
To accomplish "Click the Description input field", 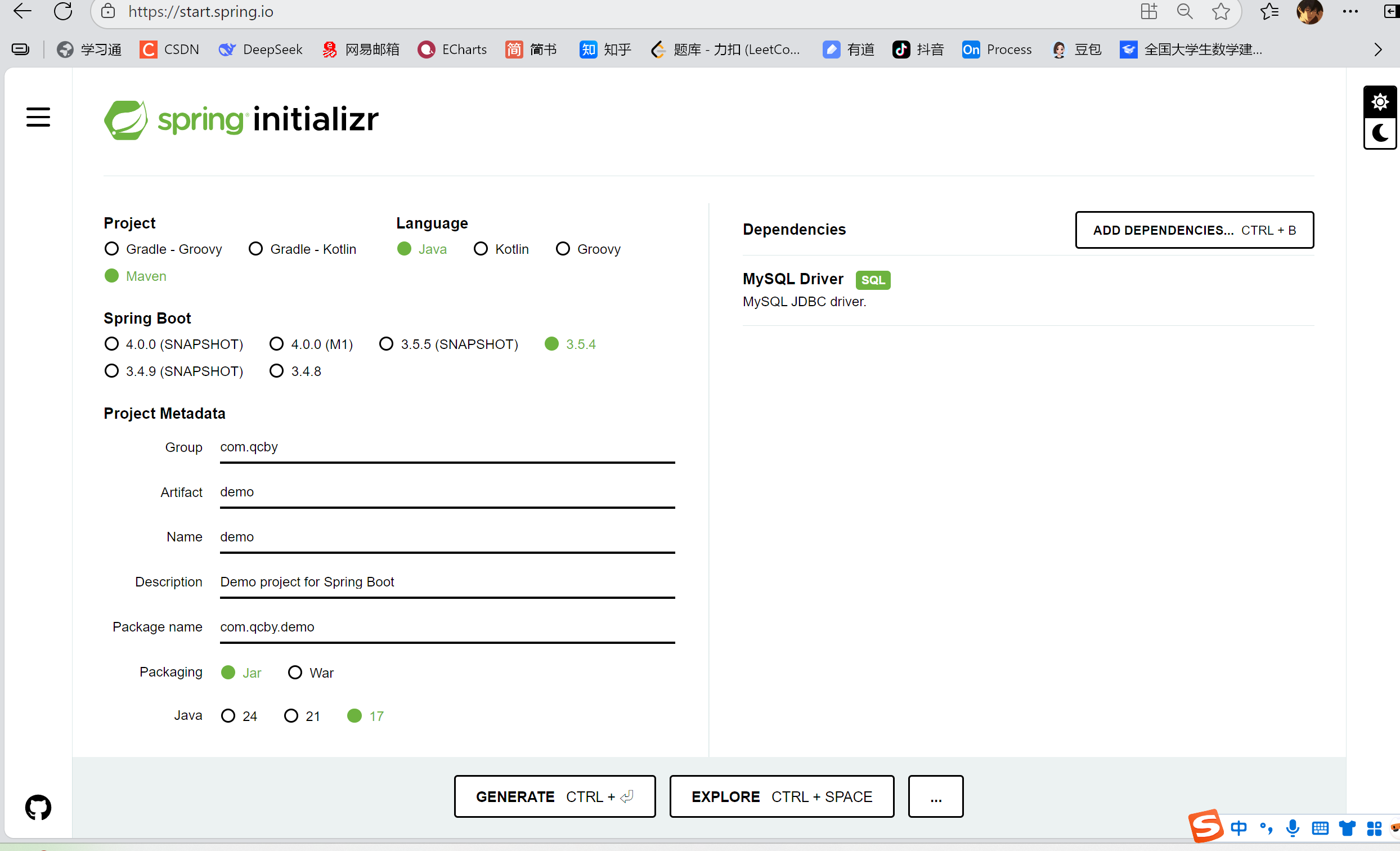I will pos(447,582).
